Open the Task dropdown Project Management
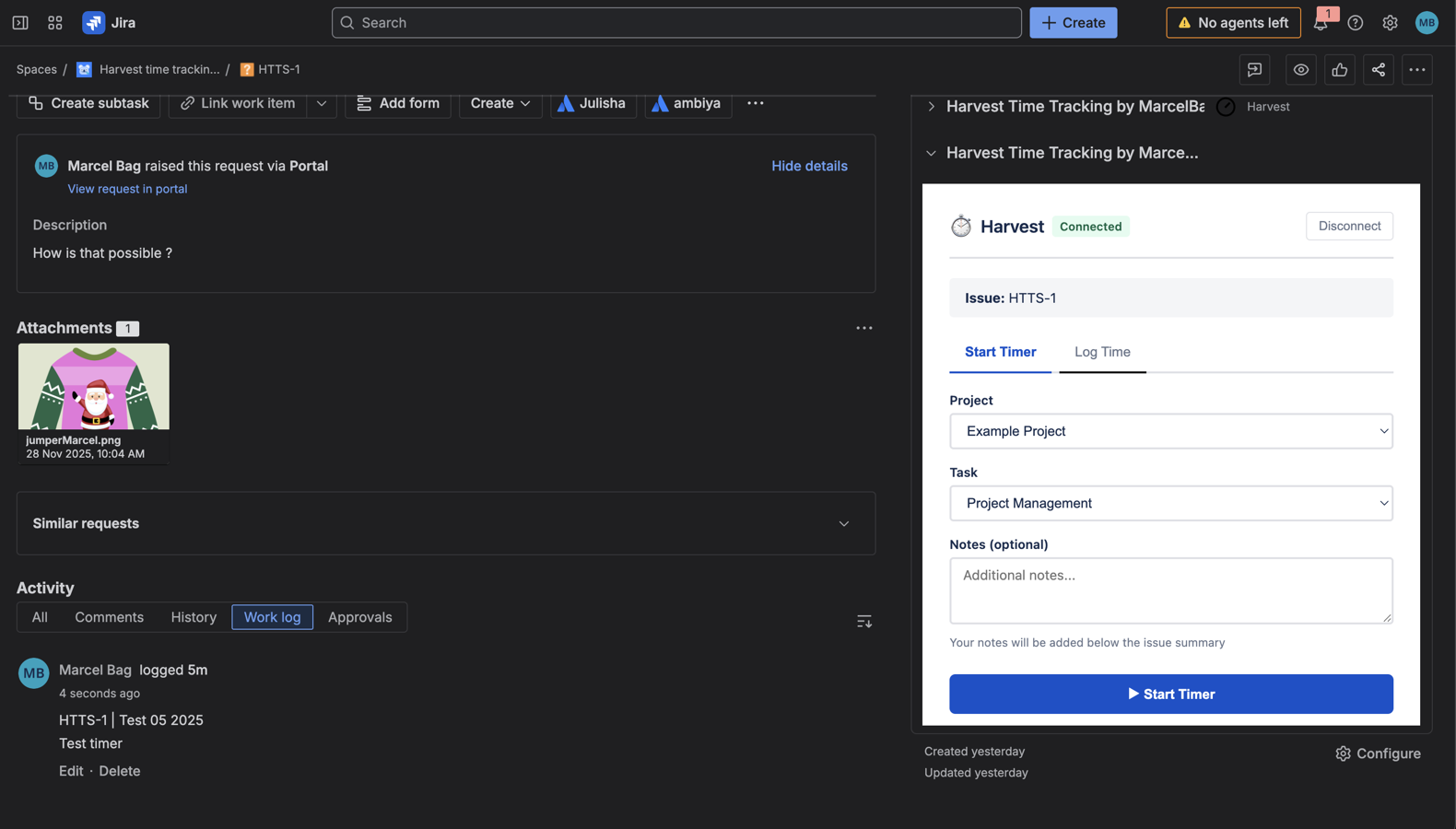This screenshot has height=829, width=1456. tap(1171, 503)
